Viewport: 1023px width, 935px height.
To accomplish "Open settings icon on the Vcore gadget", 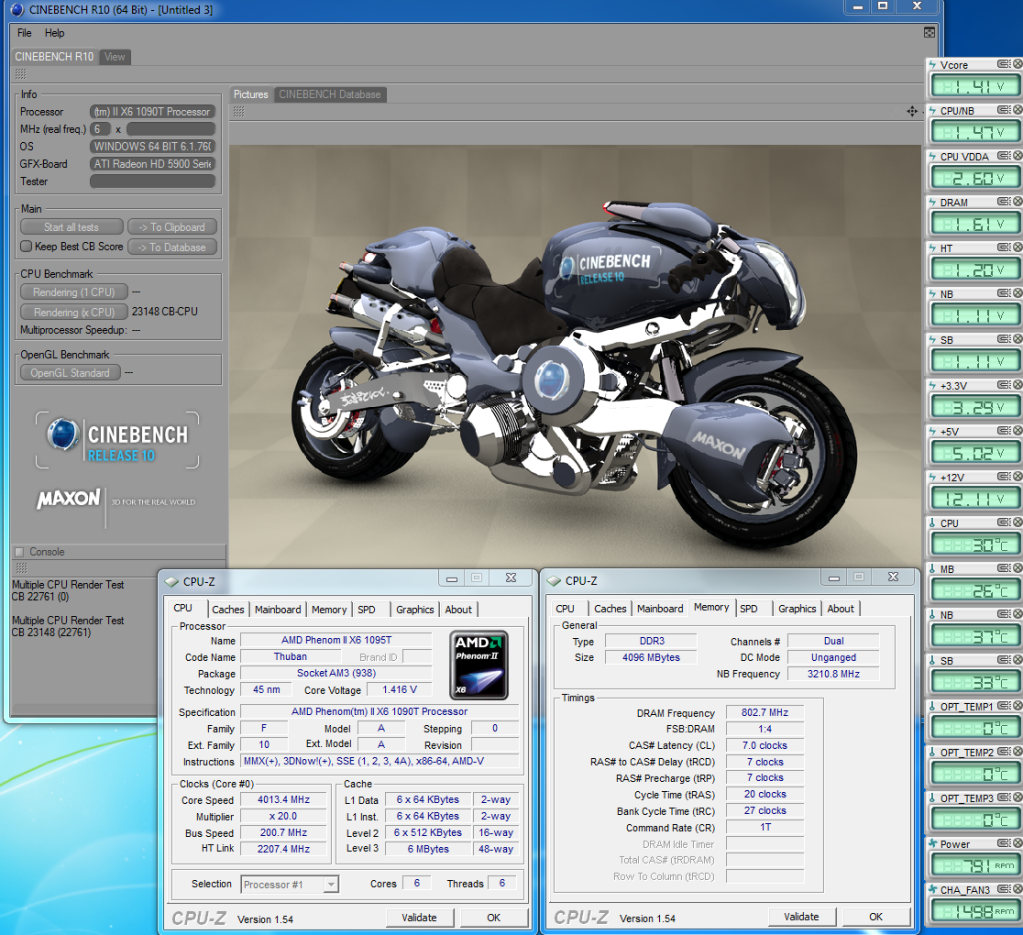I will 1003,64.
